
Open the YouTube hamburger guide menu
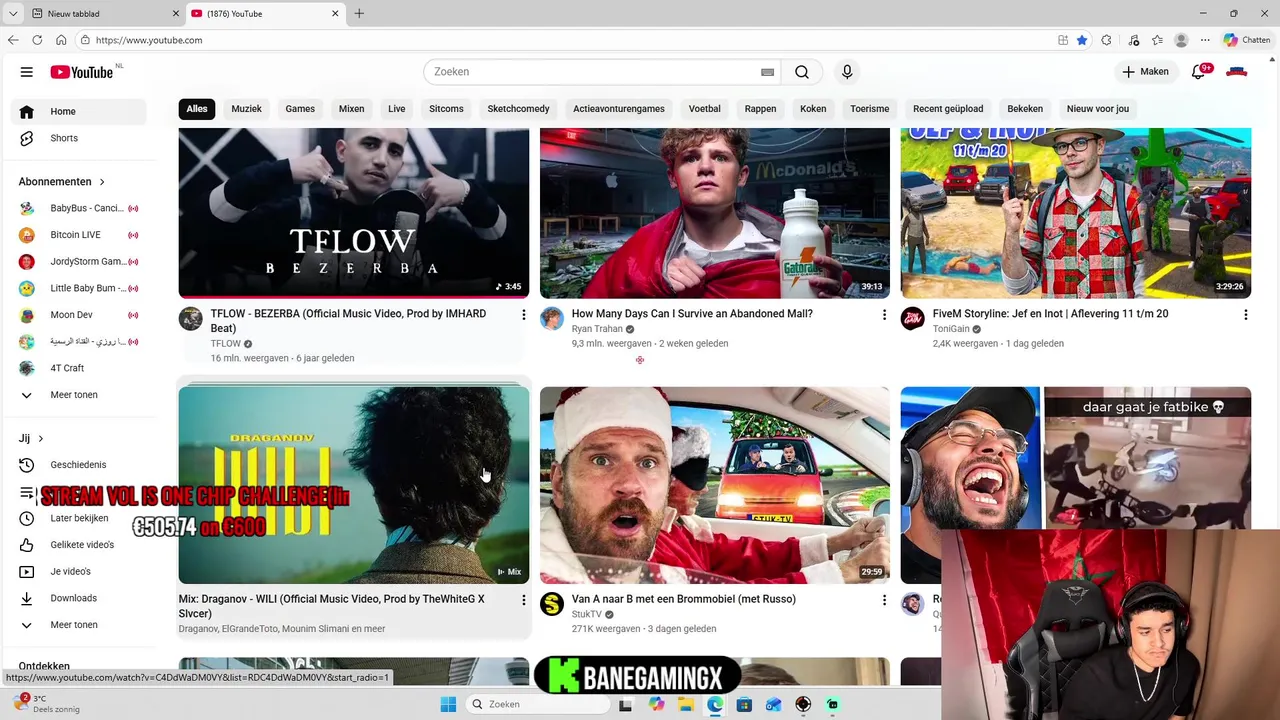[x=27, y=72]
